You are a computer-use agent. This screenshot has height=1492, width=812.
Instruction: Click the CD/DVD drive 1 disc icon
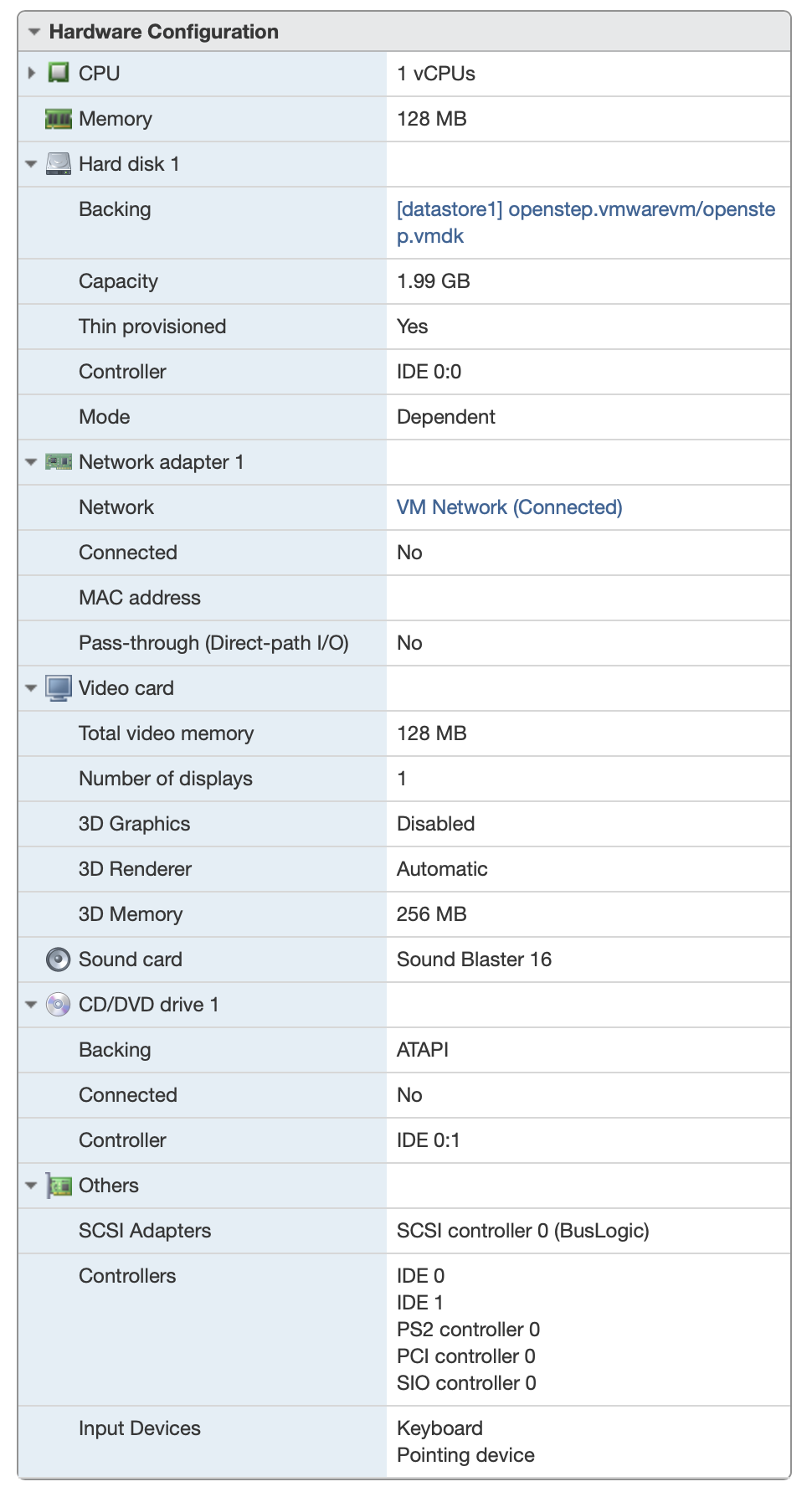click(x=58, y=1005)
